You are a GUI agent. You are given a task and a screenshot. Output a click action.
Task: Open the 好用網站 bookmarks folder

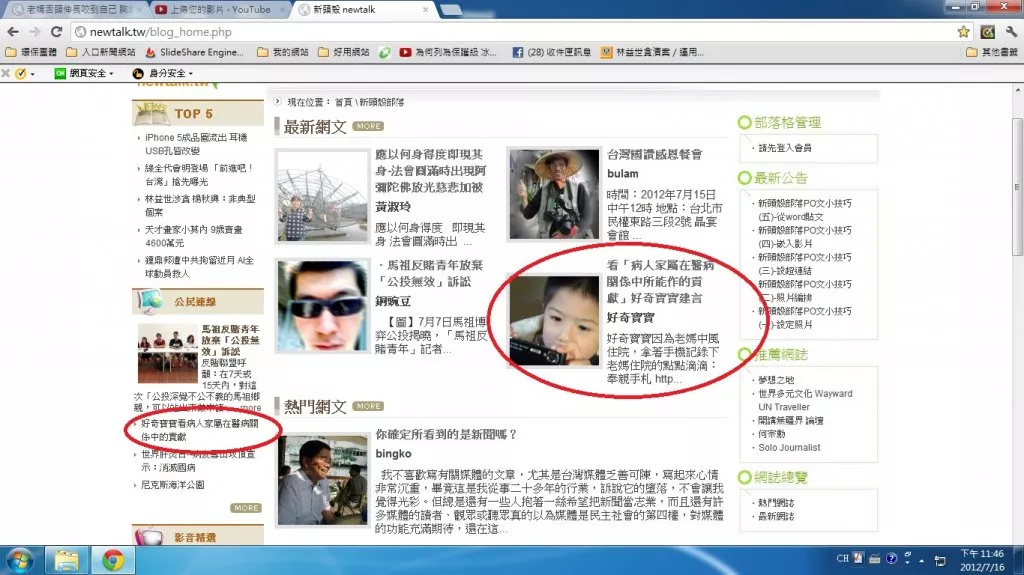pos(344,52)
